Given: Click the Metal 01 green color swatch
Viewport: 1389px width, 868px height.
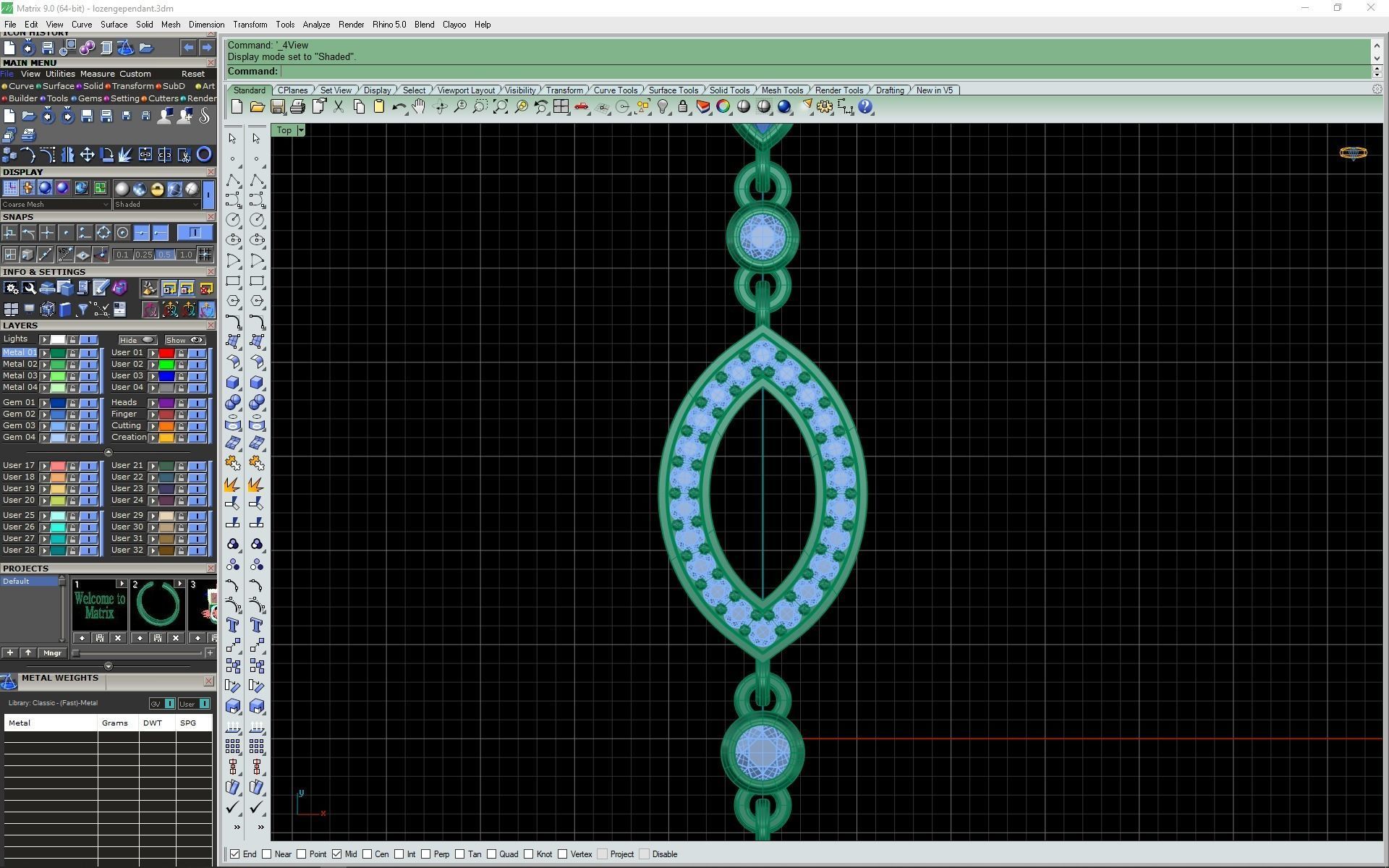Looking at the screenshot, I should pos(57,353).
